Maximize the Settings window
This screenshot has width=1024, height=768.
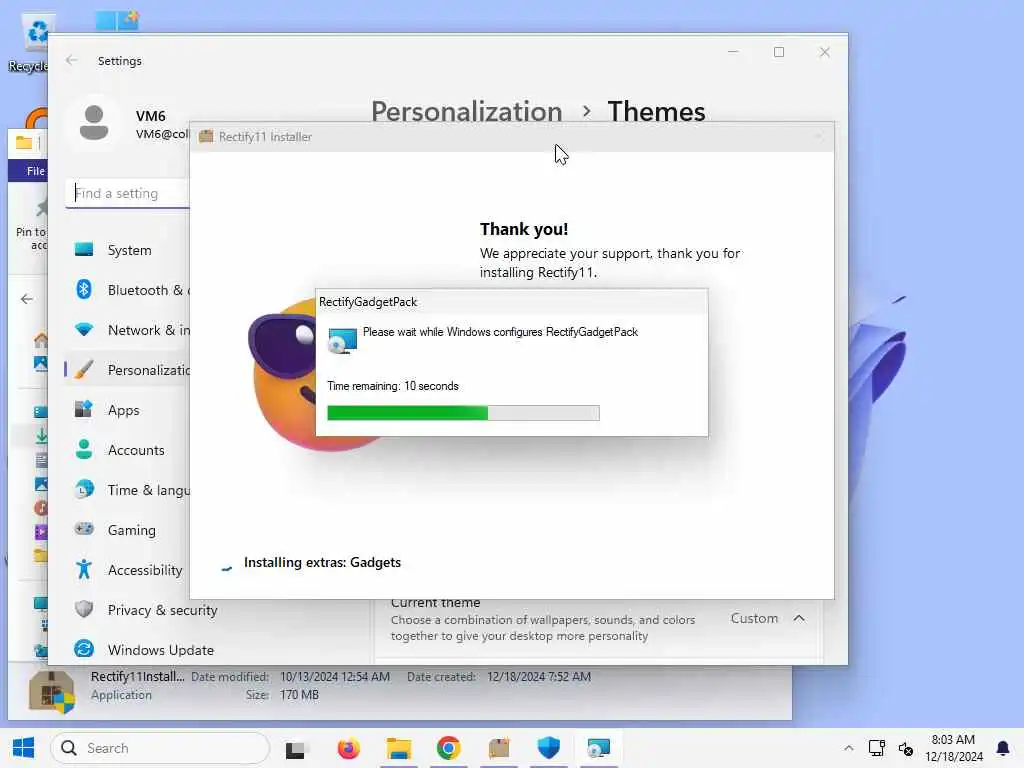click(779, 52)
